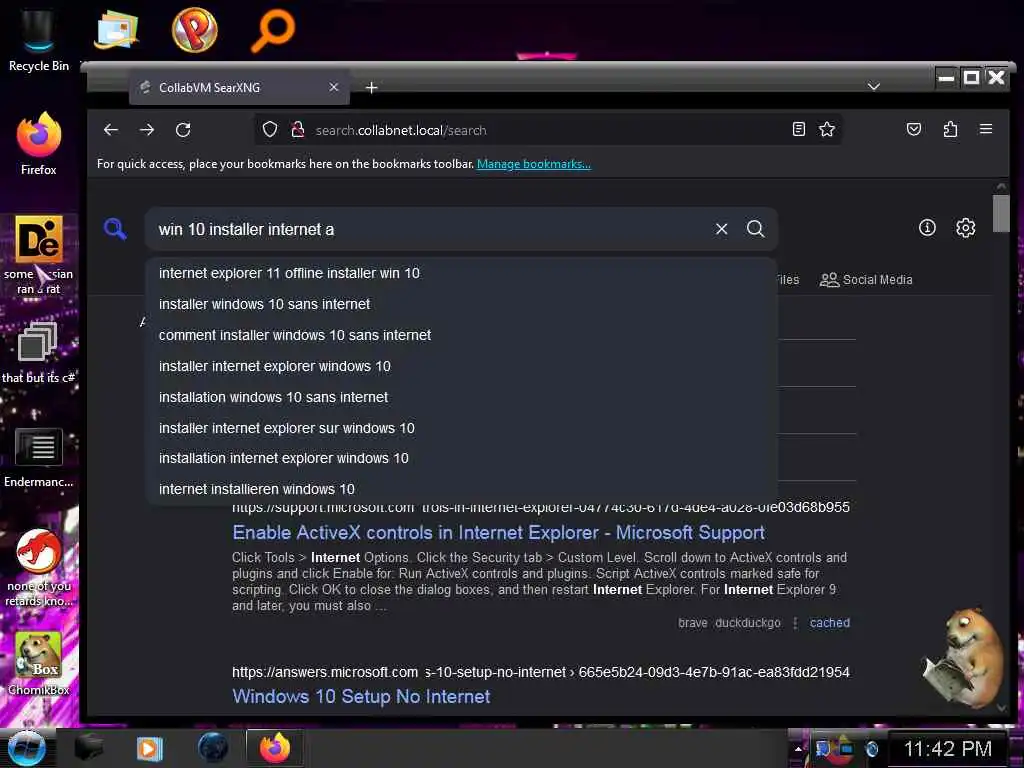Open the Firefox extensions puzzle icon

950,129
